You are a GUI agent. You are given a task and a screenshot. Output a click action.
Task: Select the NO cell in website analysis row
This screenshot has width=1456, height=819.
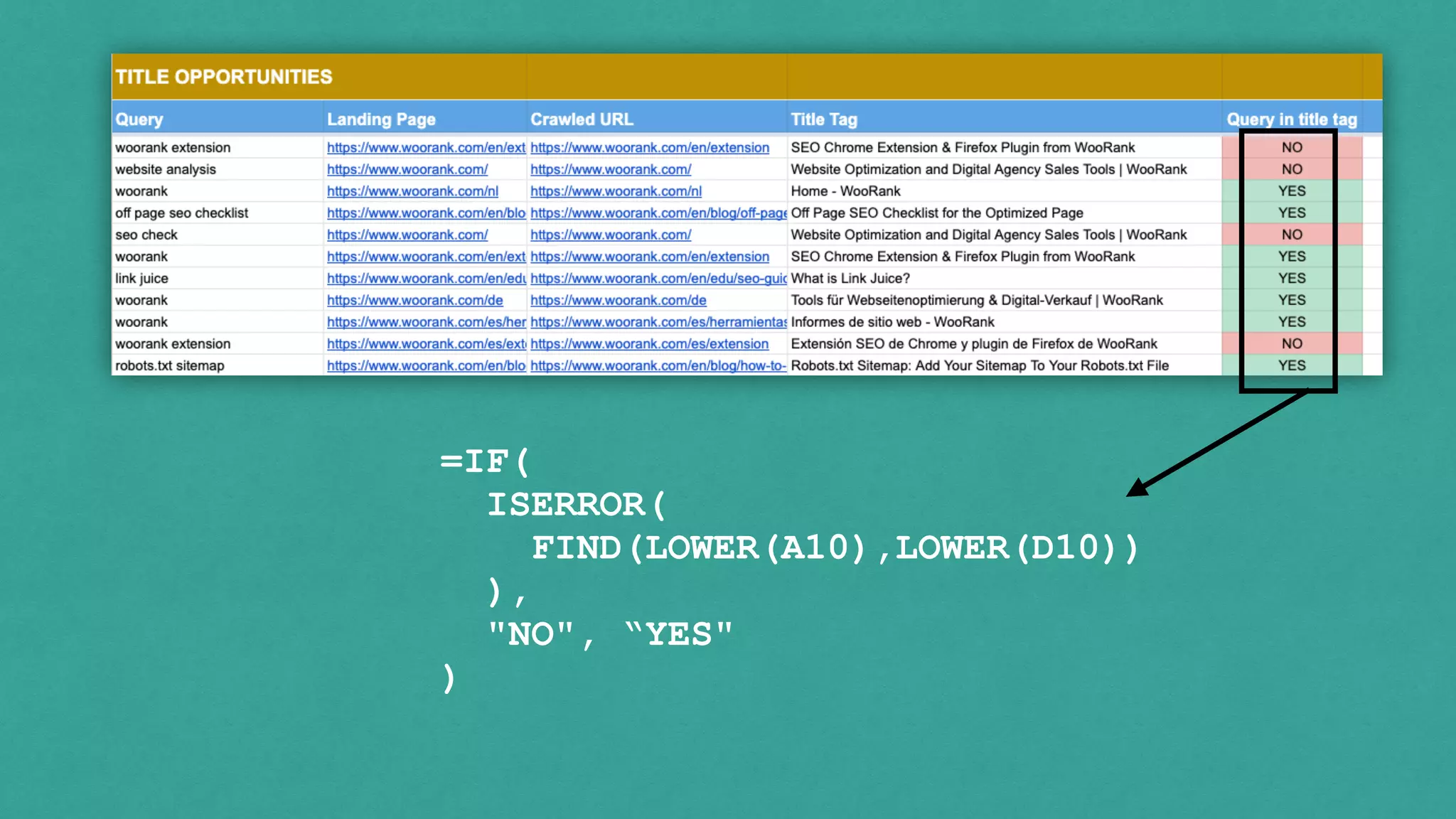(x=1292, y=169)
